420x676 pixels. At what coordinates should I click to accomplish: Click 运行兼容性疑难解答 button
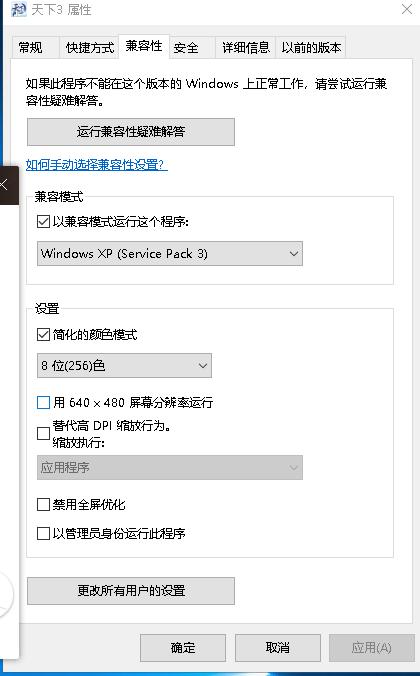(x=131, y=132)
